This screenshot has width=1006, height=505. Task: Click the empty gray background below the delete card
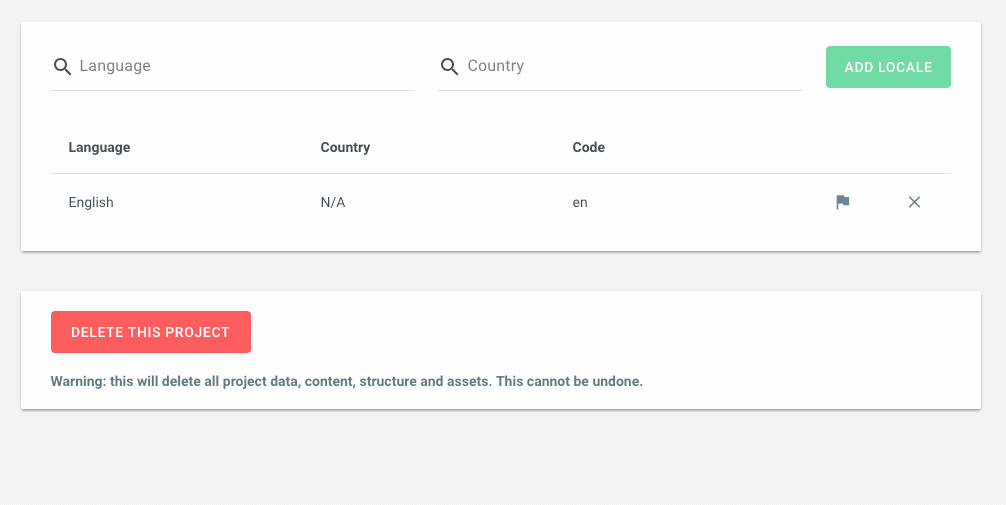[x=500, y=460]
